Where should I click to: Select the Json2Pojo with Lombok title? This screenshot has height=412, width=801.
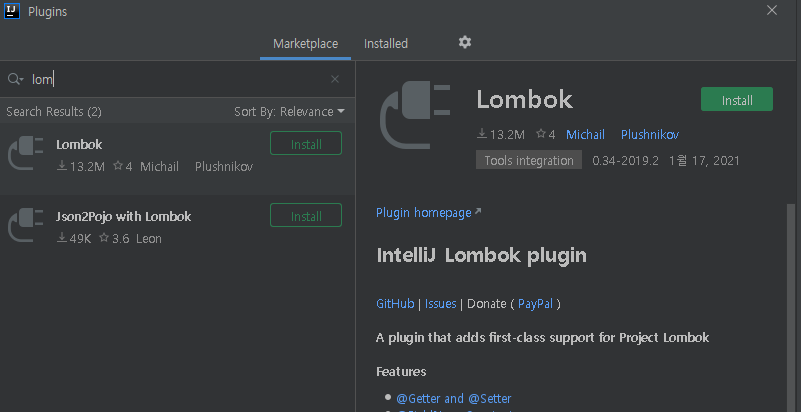point(123,216)
